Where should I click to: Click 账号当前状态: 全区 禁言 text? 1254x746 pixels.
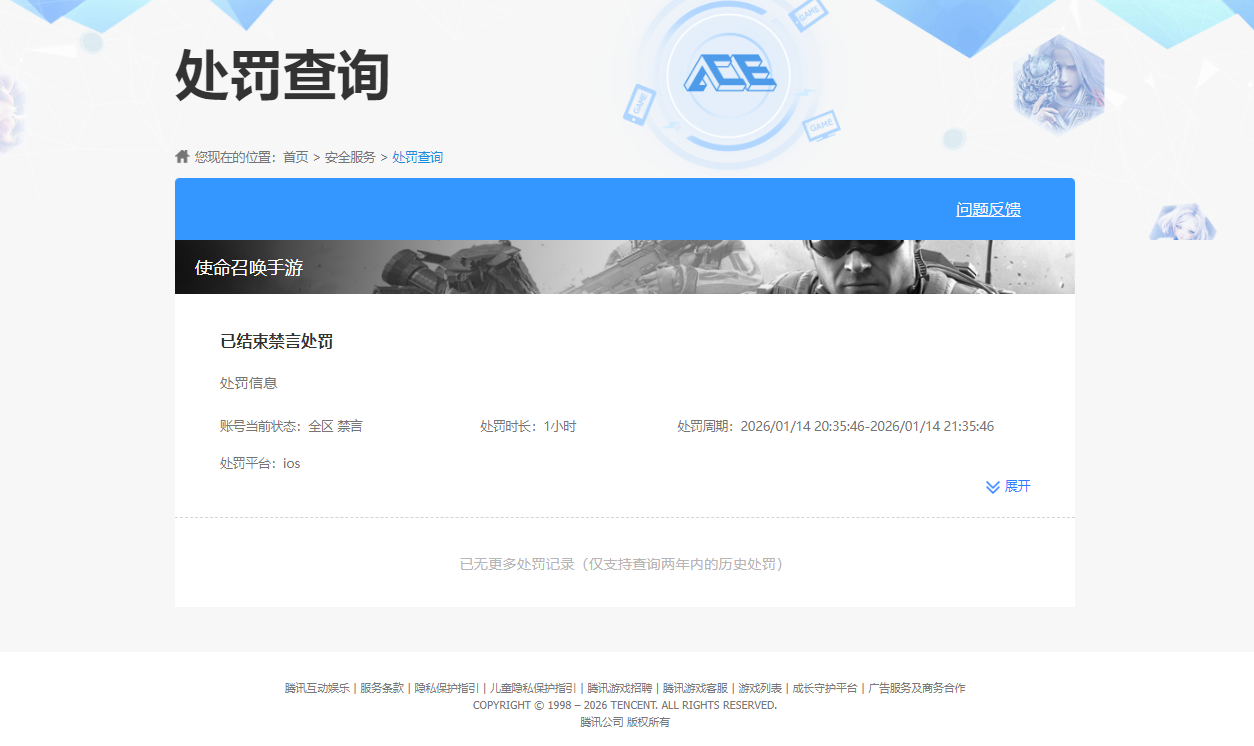click(x=291, y=426)
